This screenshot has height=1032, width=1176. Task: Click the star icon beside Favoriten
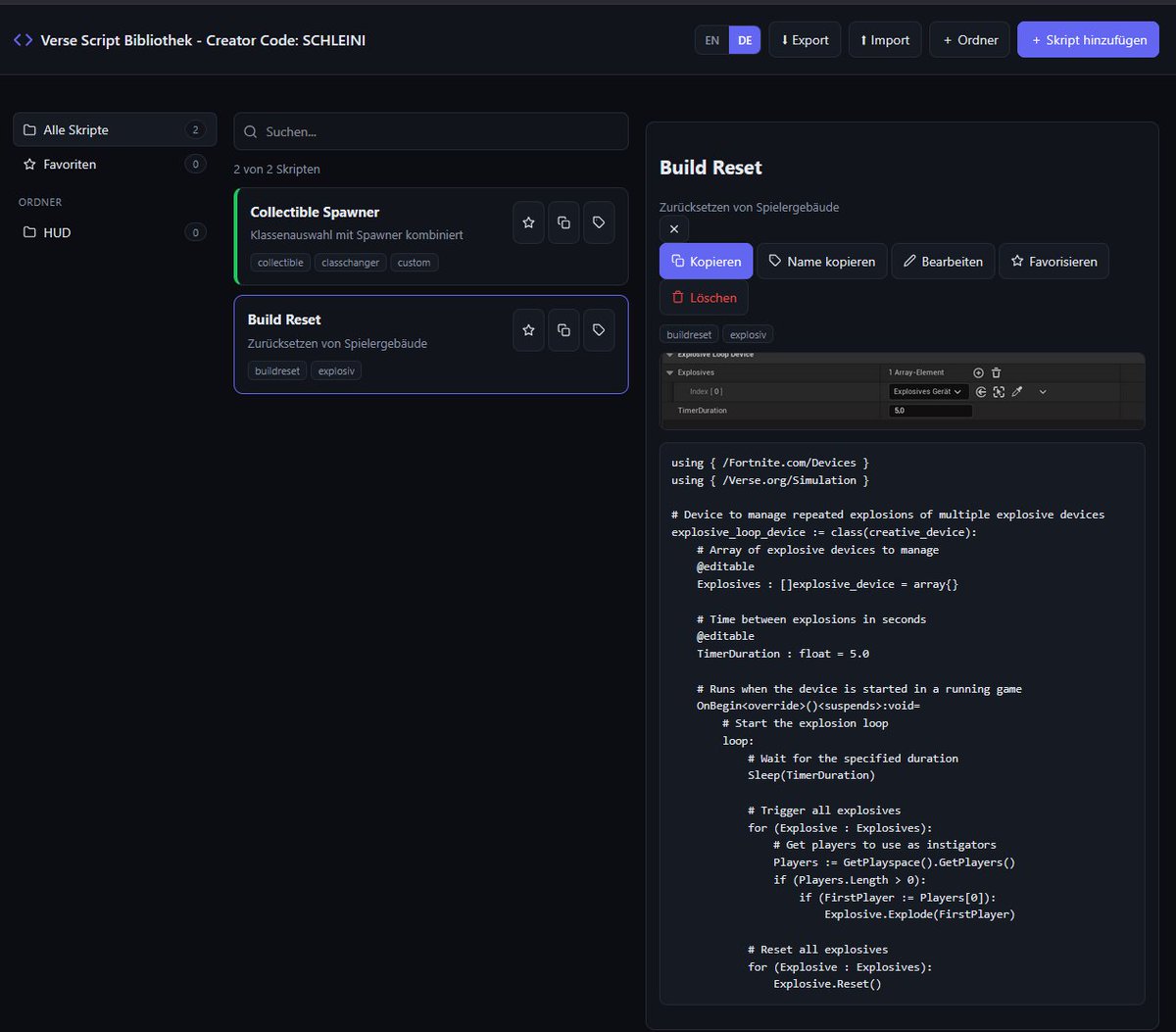click(x=29, y=164)
